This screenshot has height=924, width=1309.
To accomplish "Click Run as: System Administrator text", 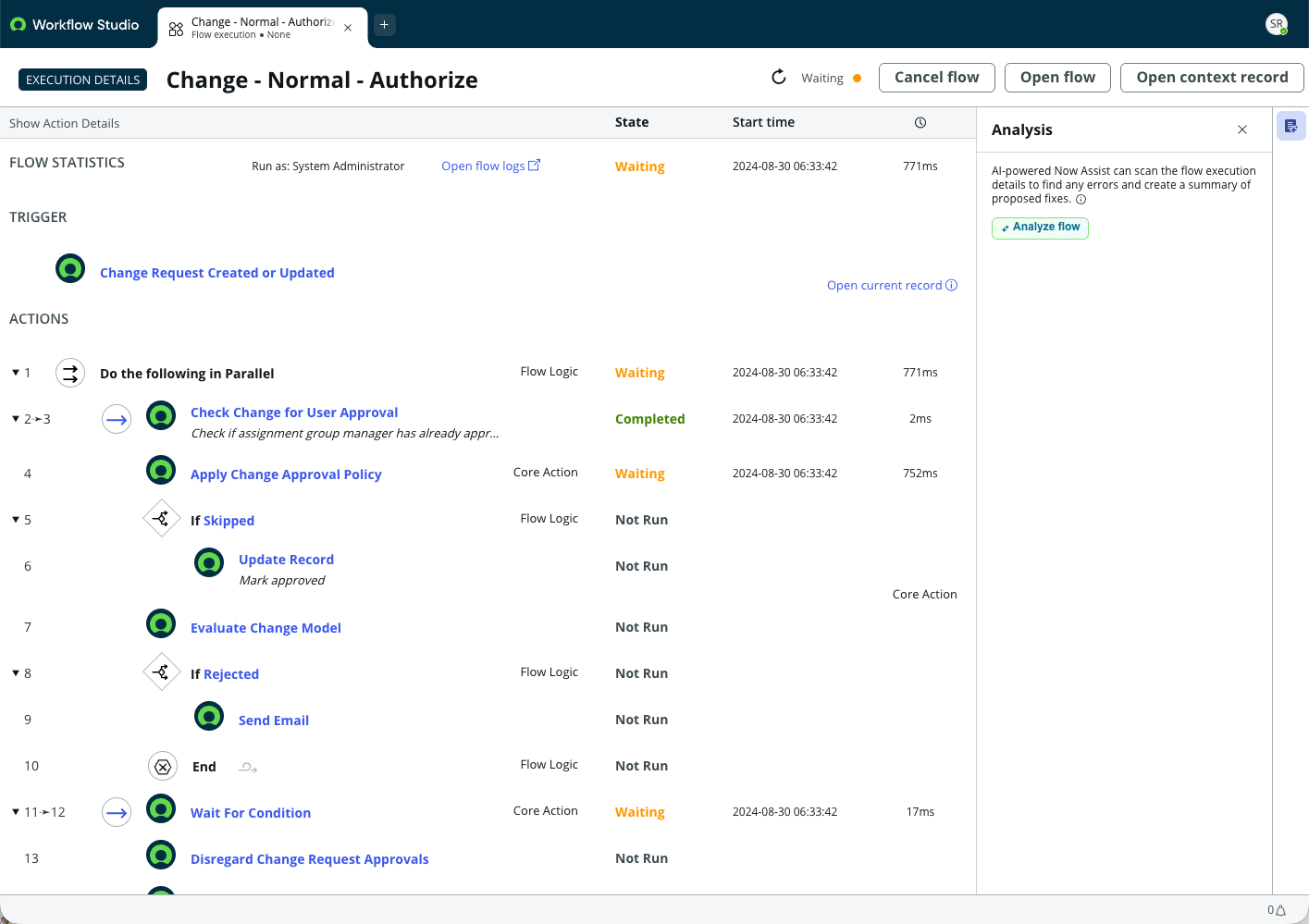I will (x=328, y=166).
